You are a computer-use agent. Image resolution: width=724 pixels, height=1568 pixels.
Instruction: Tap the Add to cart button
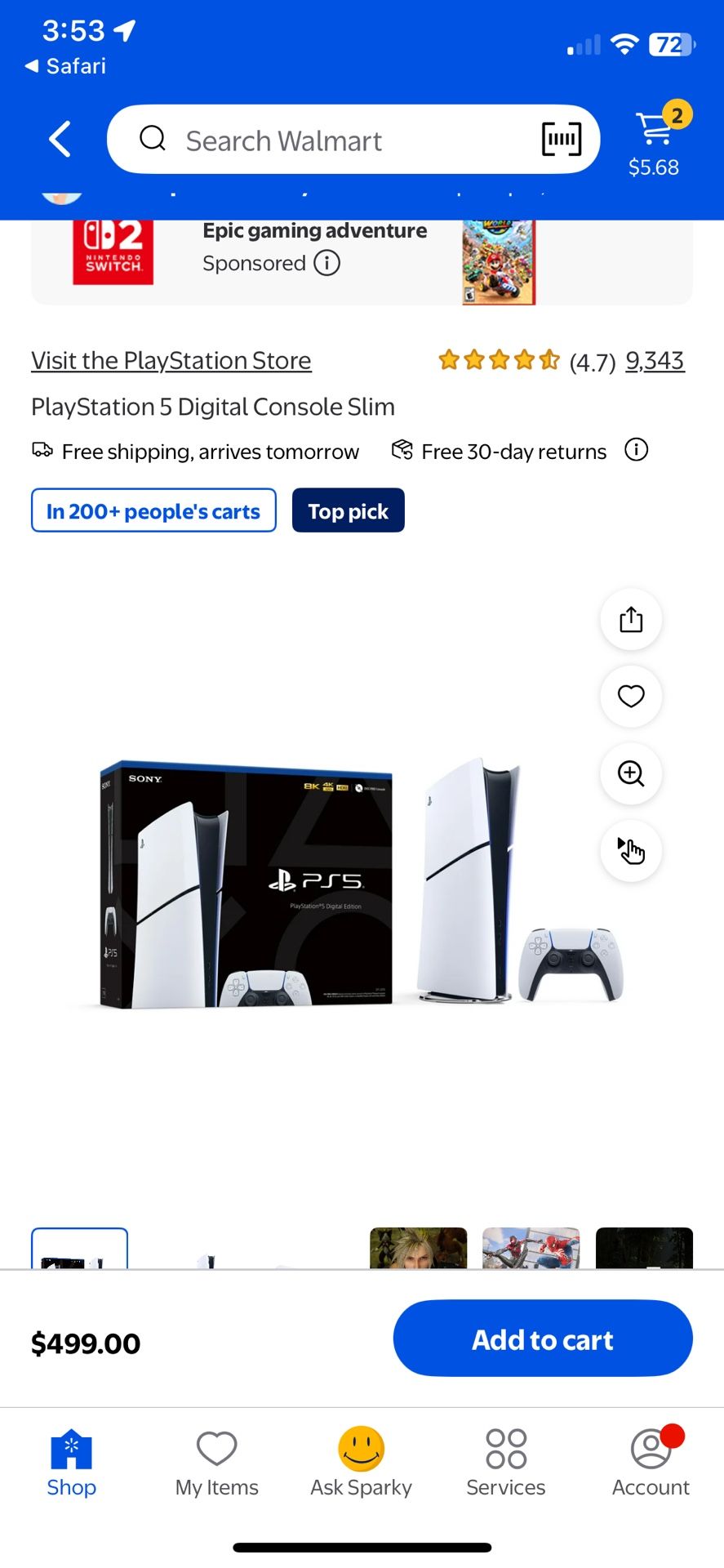[543, 1339]
